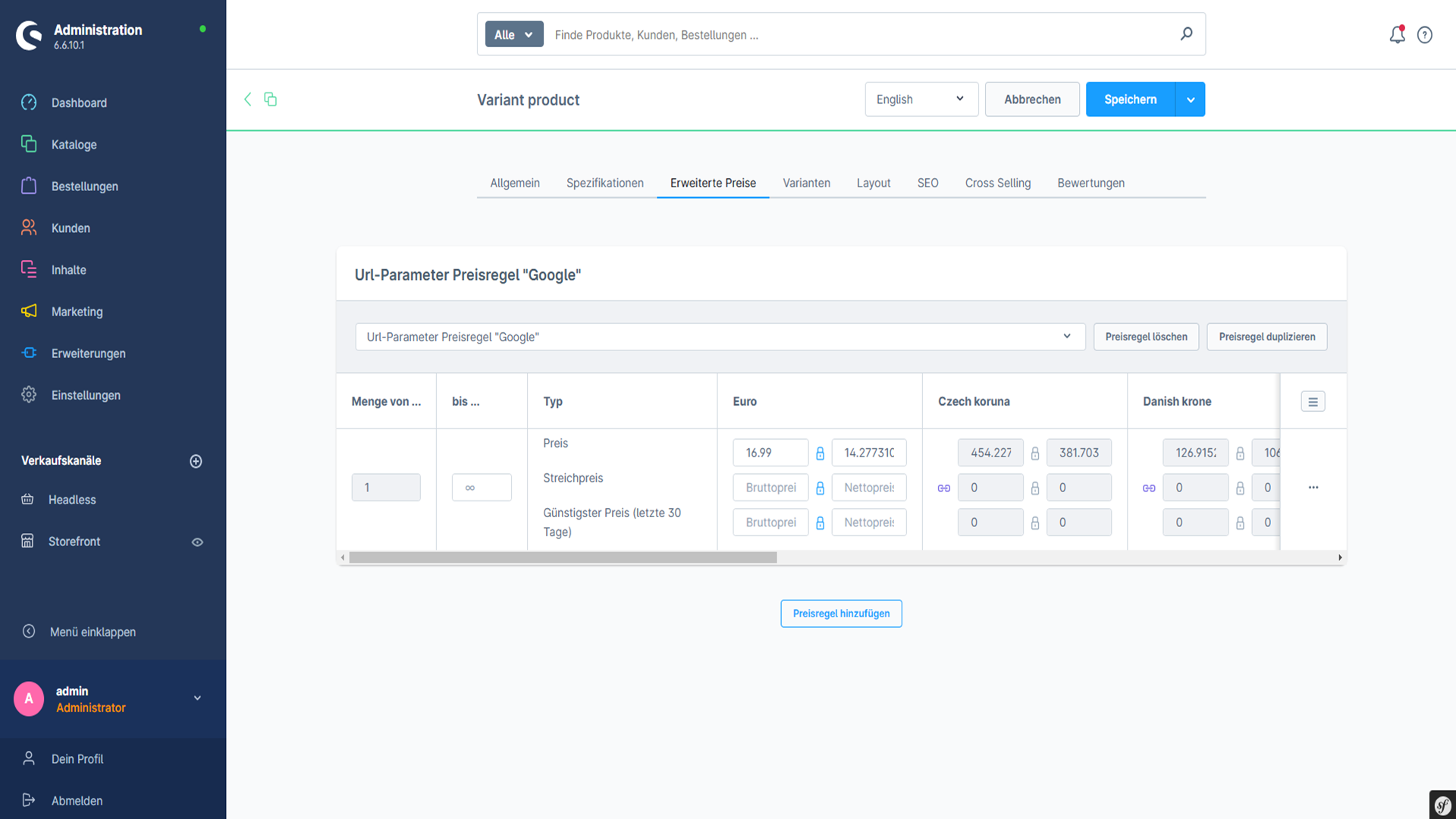Viewport: 1456px width, 819px height.
Task: Toggle the Euro Streichpreis lock icon
Action: (x=820, y=488)
